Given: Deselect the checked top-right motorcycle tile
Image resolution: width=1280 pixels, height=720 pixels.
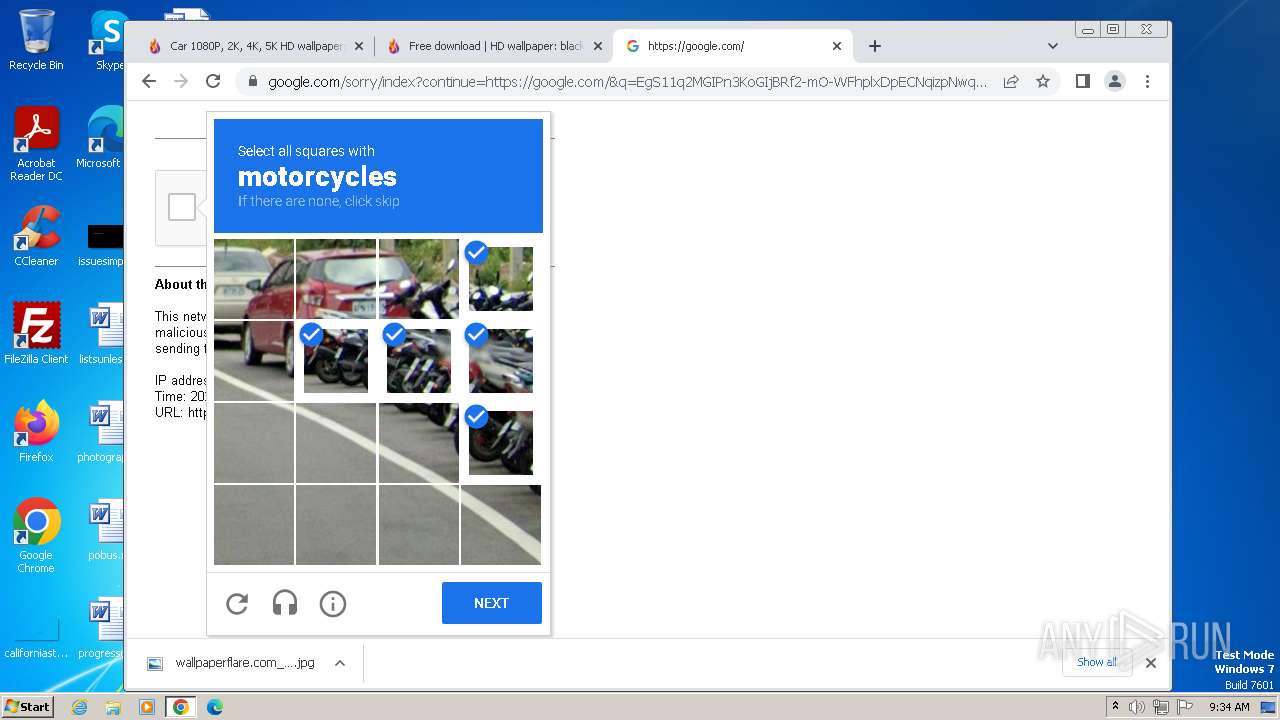Looking at the screenshot, I should (501, 279).
